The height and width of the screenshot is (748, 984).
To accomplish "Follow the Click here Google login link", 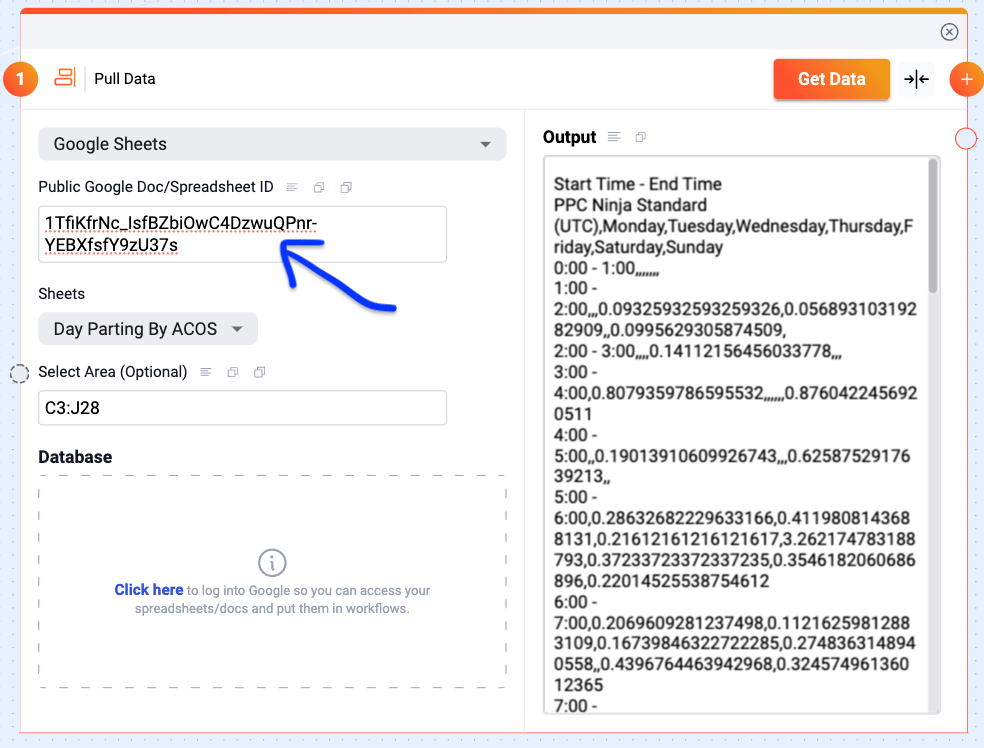I will pyautogui.click(x=149, y=590).
